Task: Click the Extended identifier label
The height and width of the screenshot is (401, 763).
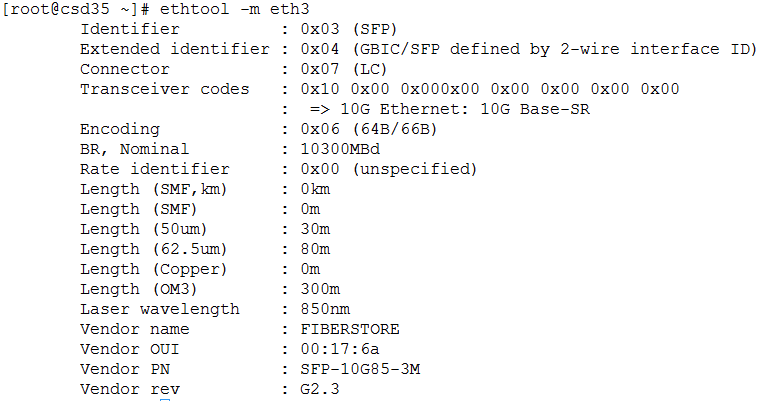Action: coord(175,49)
